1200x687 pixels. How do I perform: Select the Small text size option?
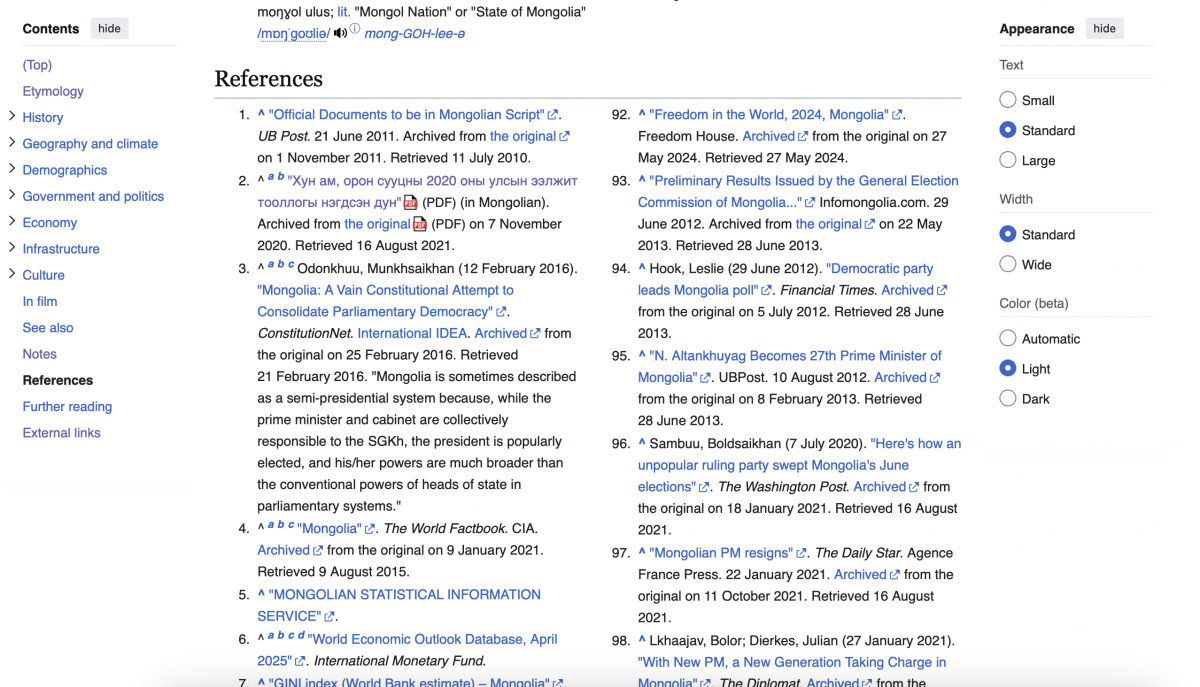pos(1008,100)
